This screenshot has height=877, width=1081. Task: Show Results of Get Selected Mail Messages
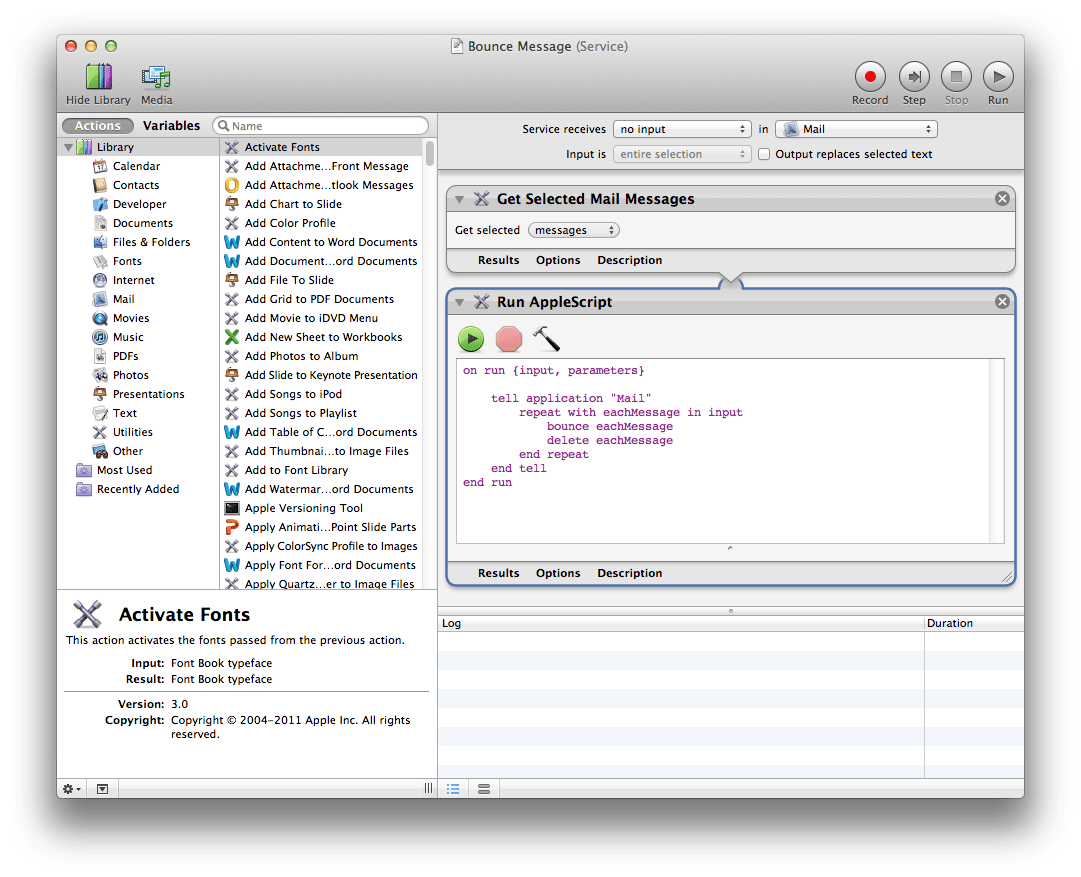498,260
